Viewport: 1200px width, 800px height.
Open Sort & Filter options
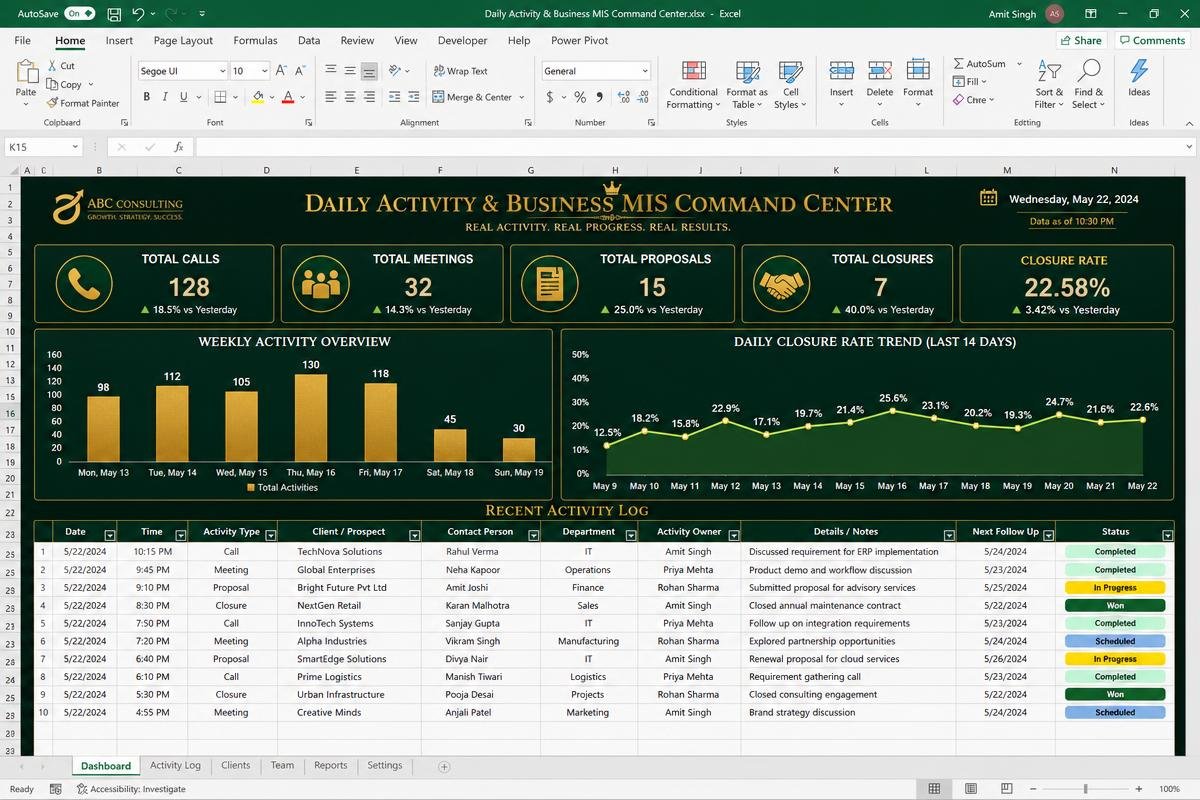1049,85
